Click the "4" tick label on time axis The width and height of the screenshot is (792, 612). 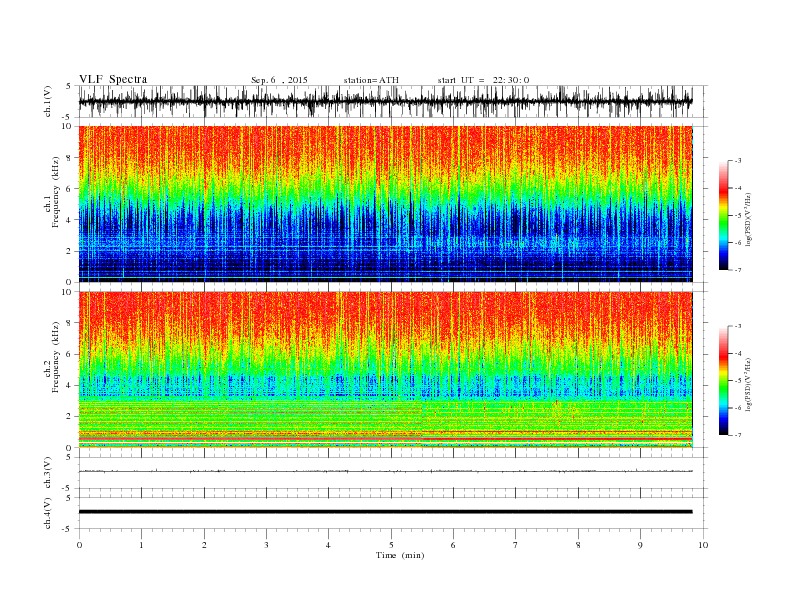pos(328,545)
